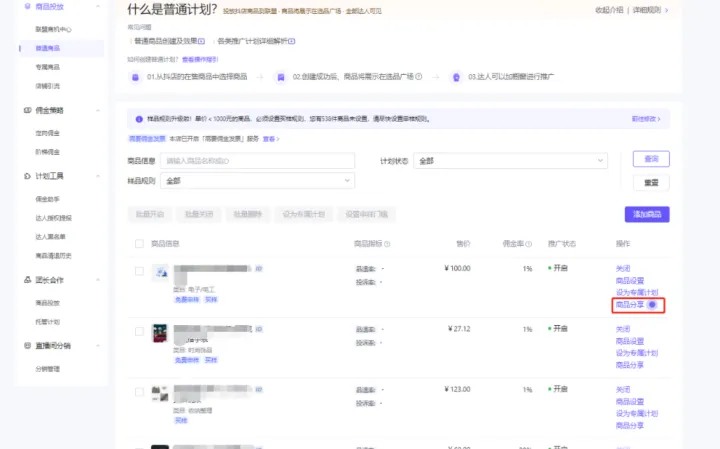The height and width of the screenshot is (449, 720).
Task: Tick the checkbox for the ¥100.00 product
Action: [x=140, y=271]
